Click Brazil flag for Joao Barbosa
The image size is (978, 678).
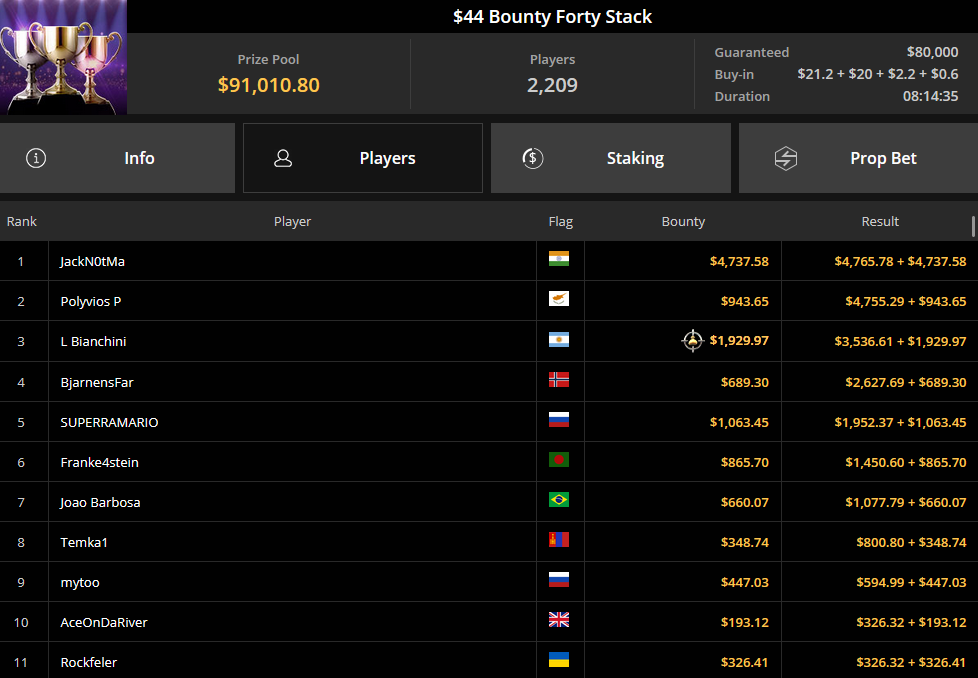(559, 500)
